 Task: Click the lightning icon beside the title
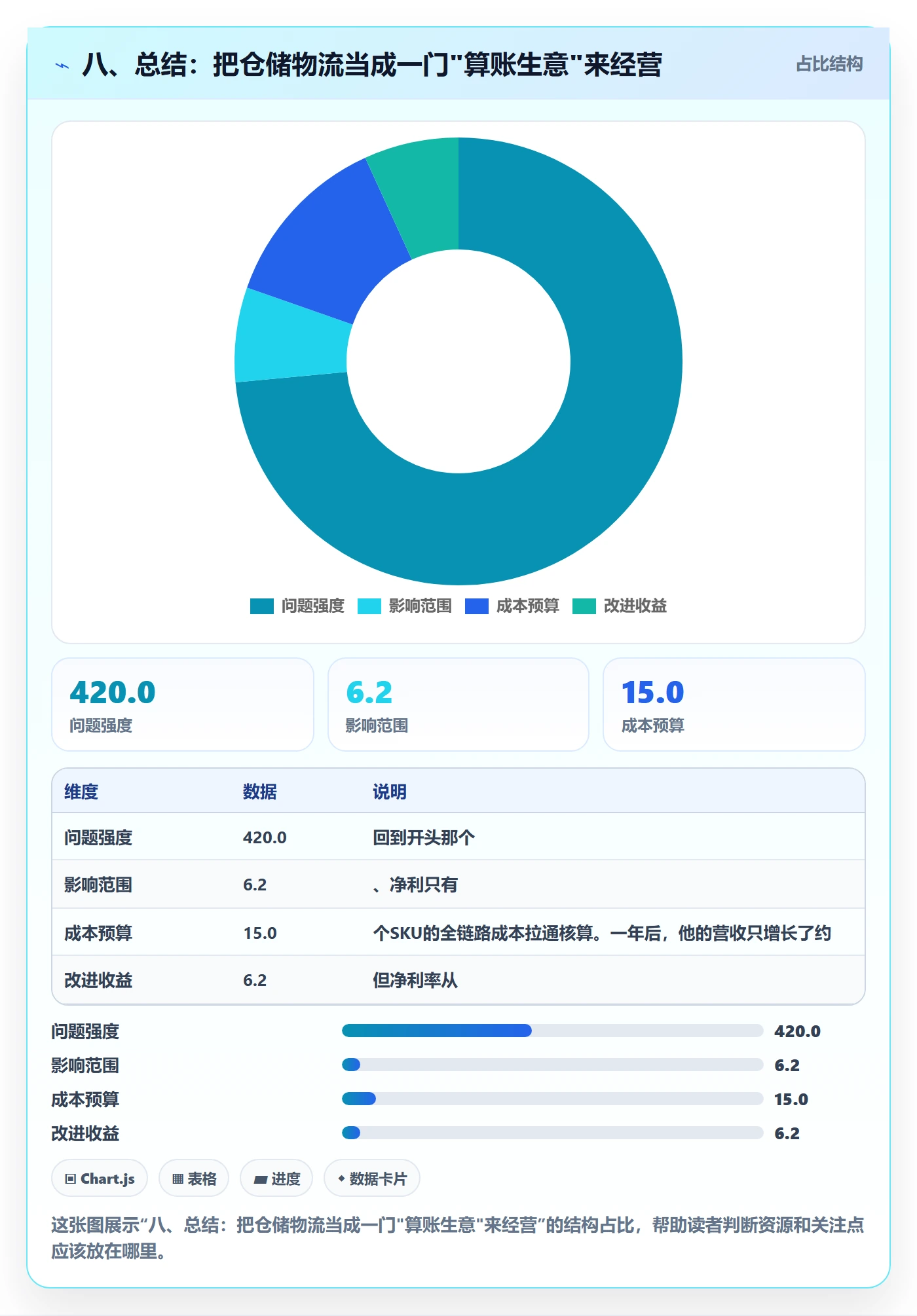(x=62, y=65)
